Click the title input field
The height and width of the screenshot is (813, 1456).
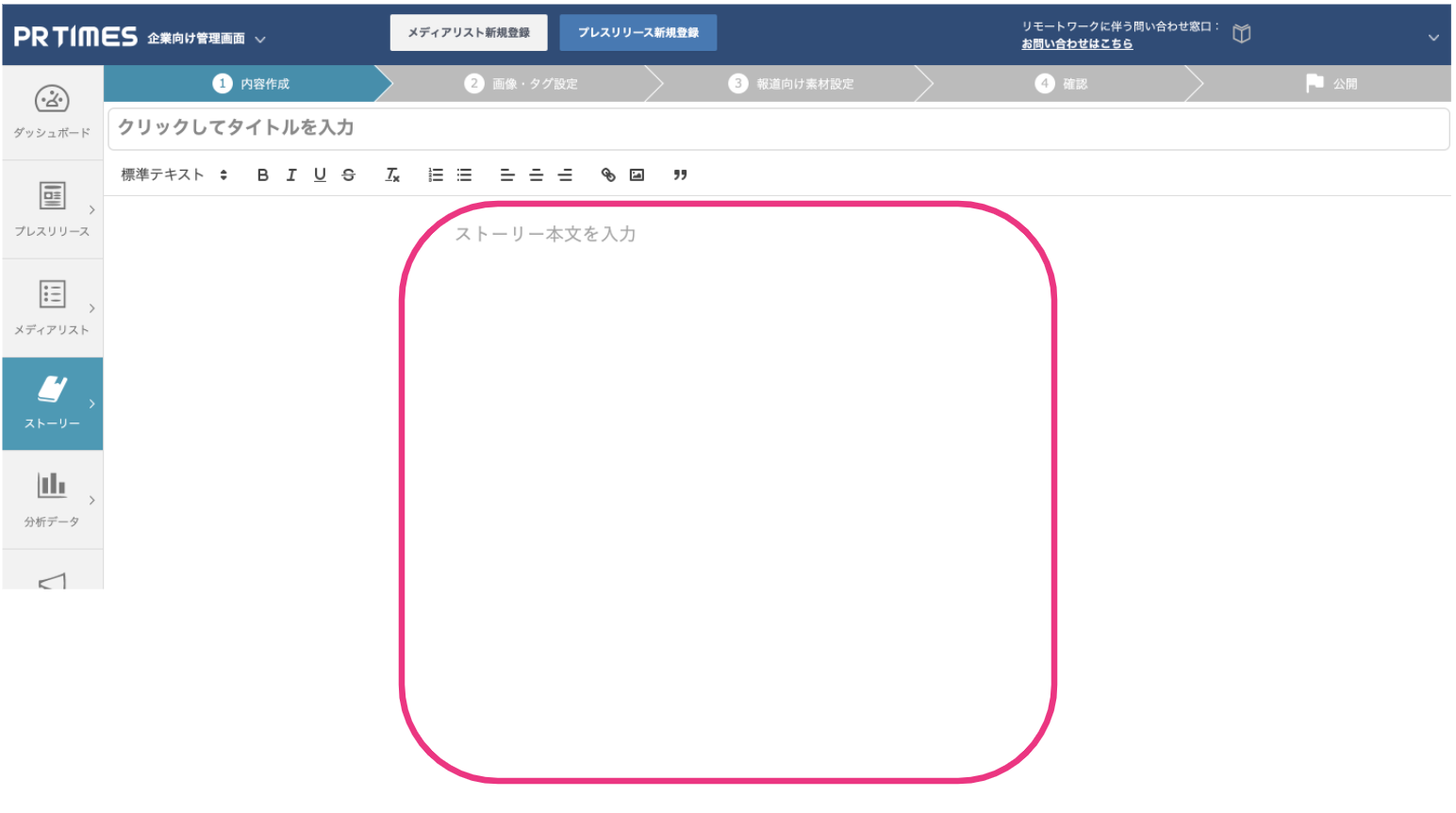pyautogui.click(x=660, y=128)
